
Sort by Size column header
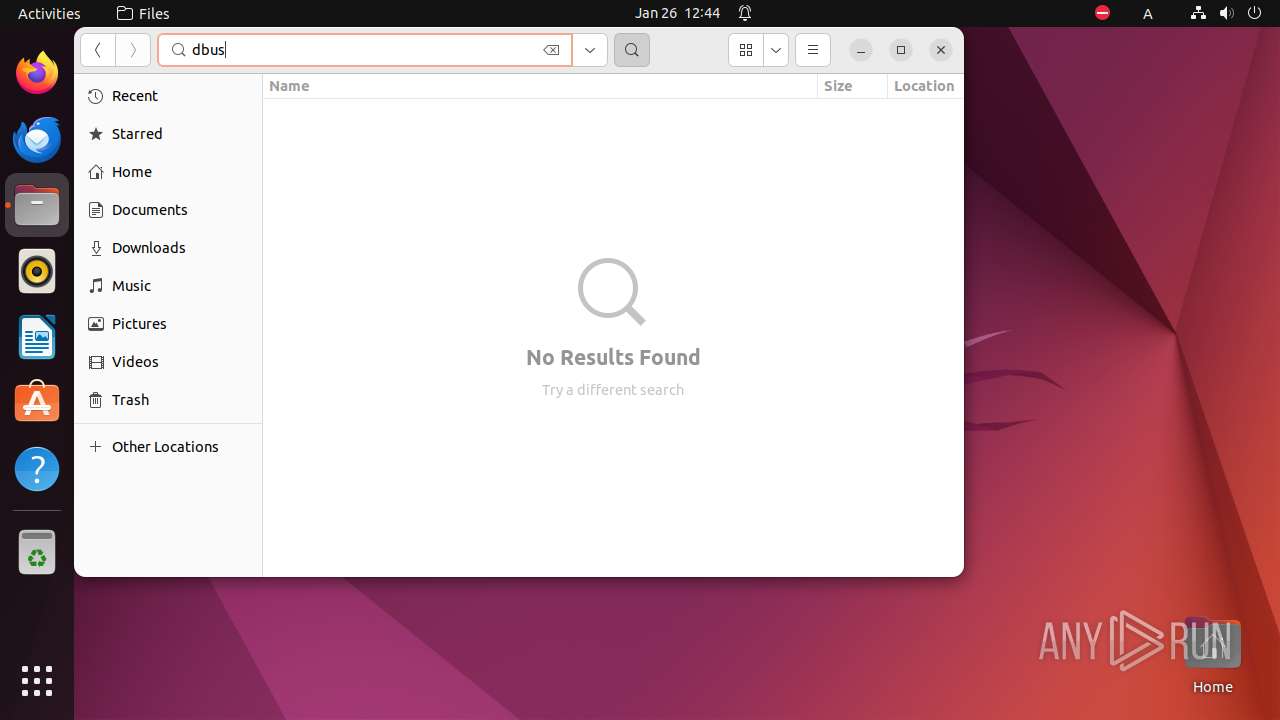(x=852, y=86)
